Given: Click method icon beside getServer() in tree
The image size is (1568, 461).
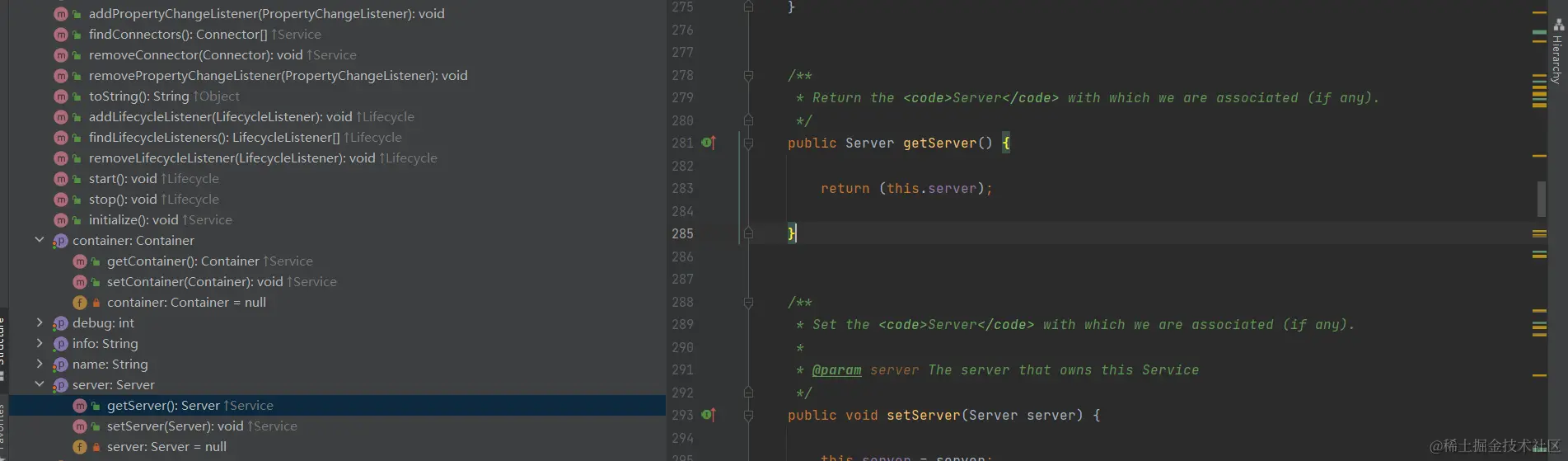Looking at the screenshot, I should click(80, 406).
